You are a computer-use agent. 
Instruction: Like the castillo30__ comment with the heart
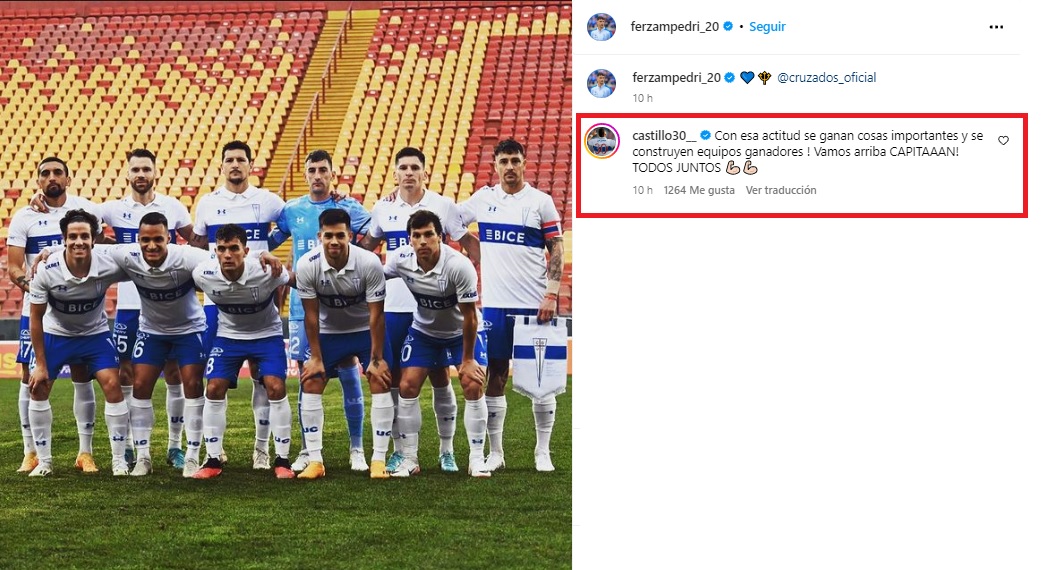click(x=1003, y=140)
